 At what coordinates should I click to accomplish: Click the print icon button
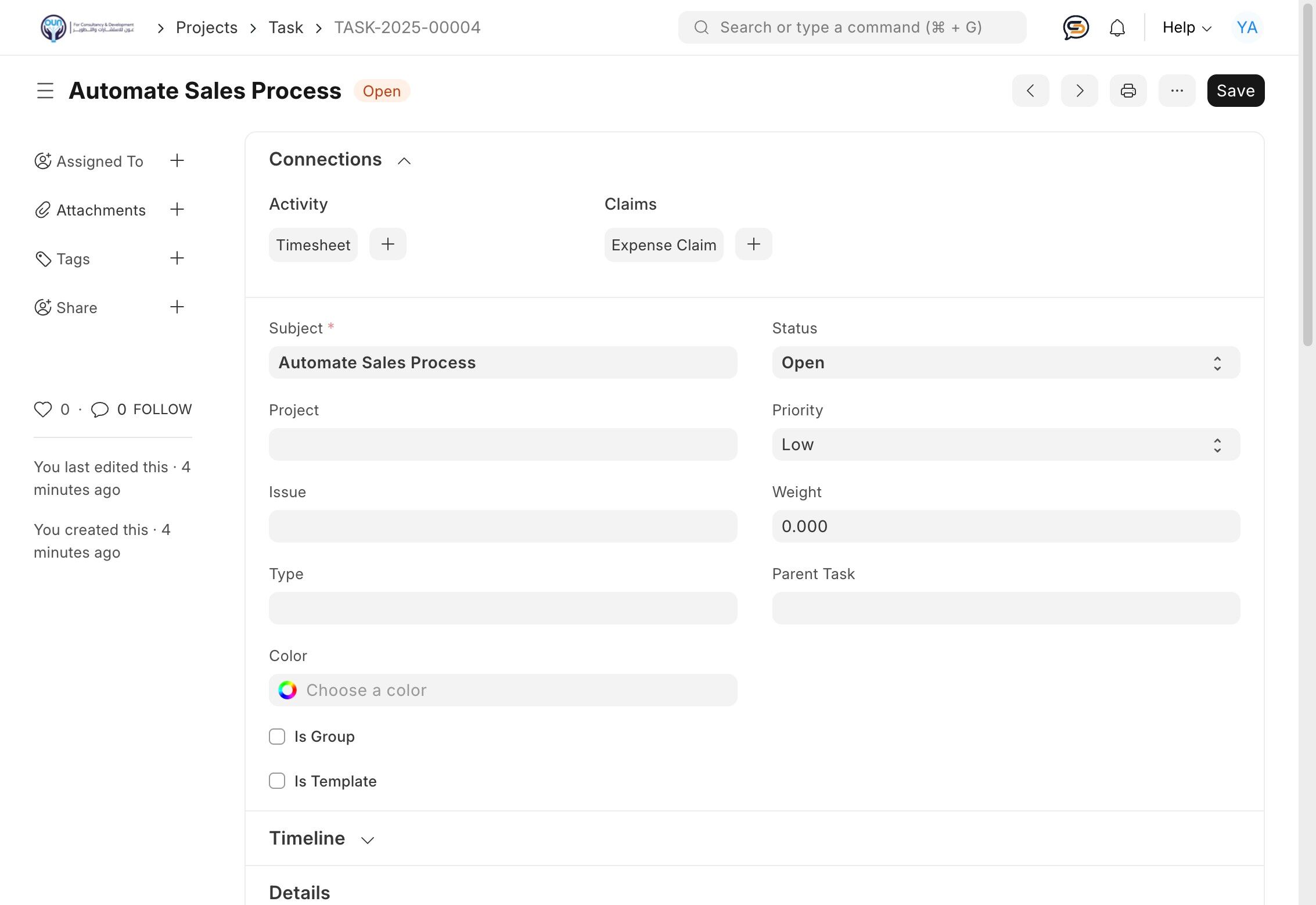tap(1128, 91)
